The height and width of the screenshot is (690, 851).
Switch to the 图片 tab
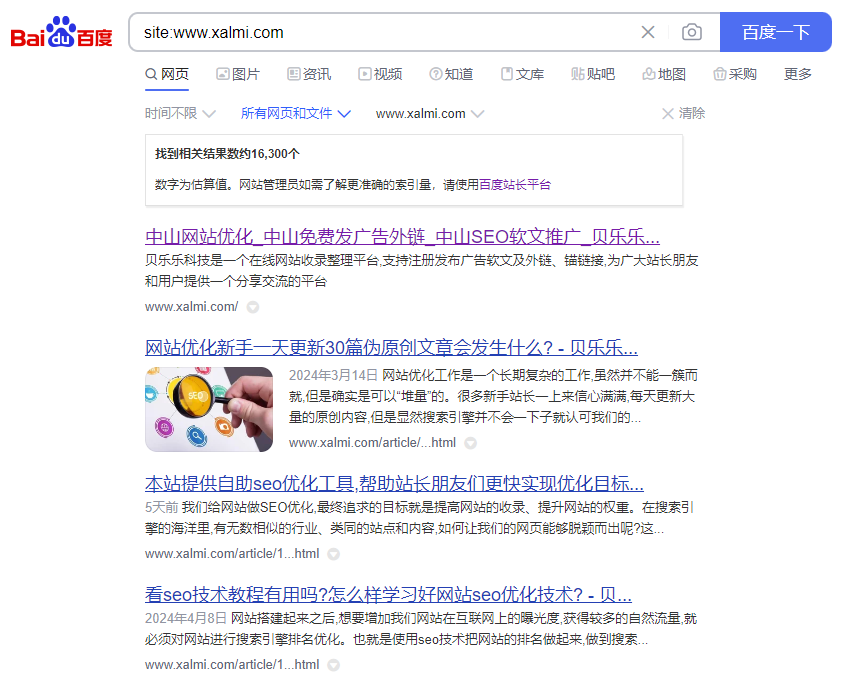point(238,74)
